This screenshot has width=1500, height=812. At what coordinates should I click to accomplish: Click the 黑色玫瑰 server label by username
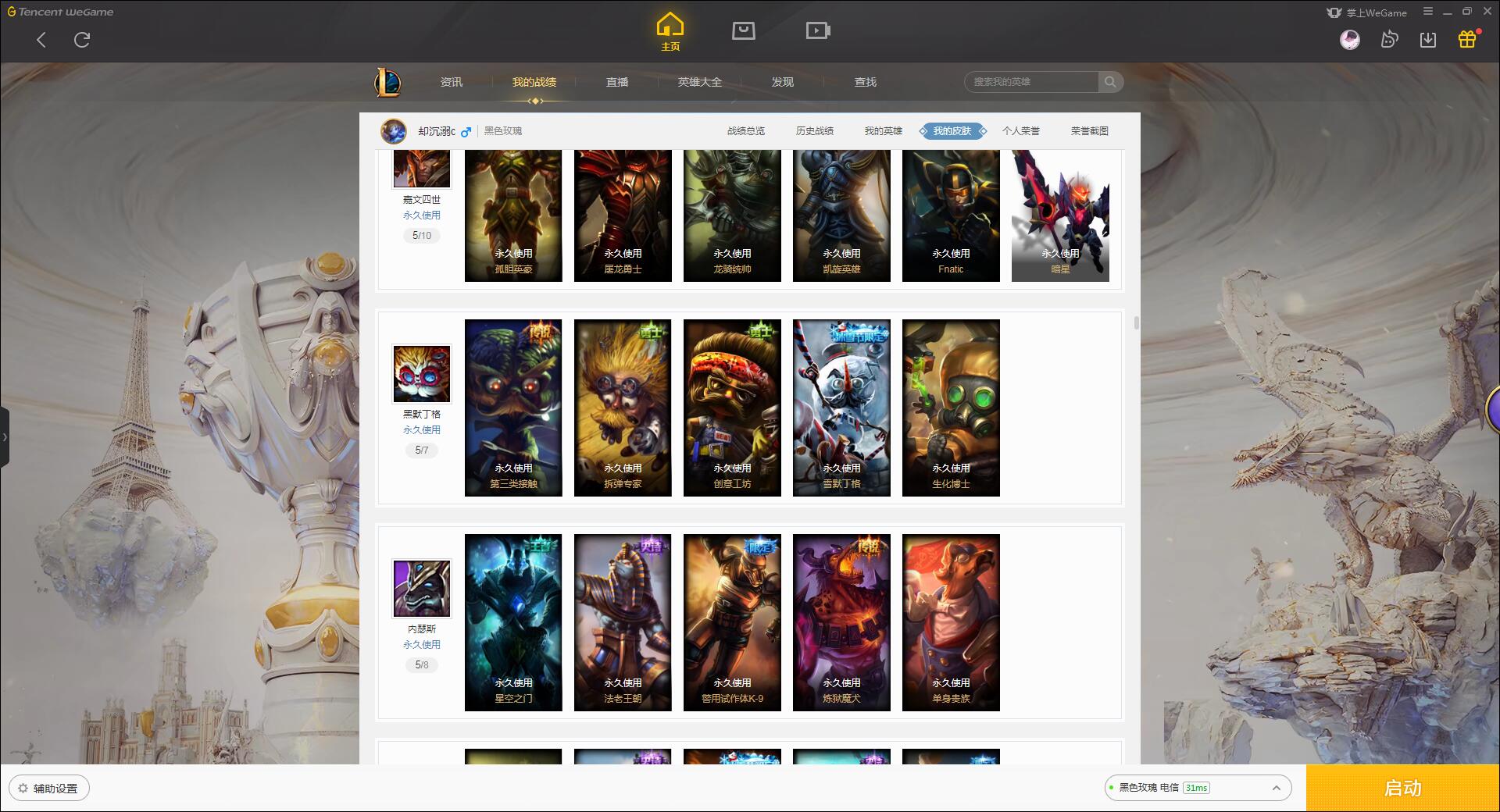tap(503, 131)
